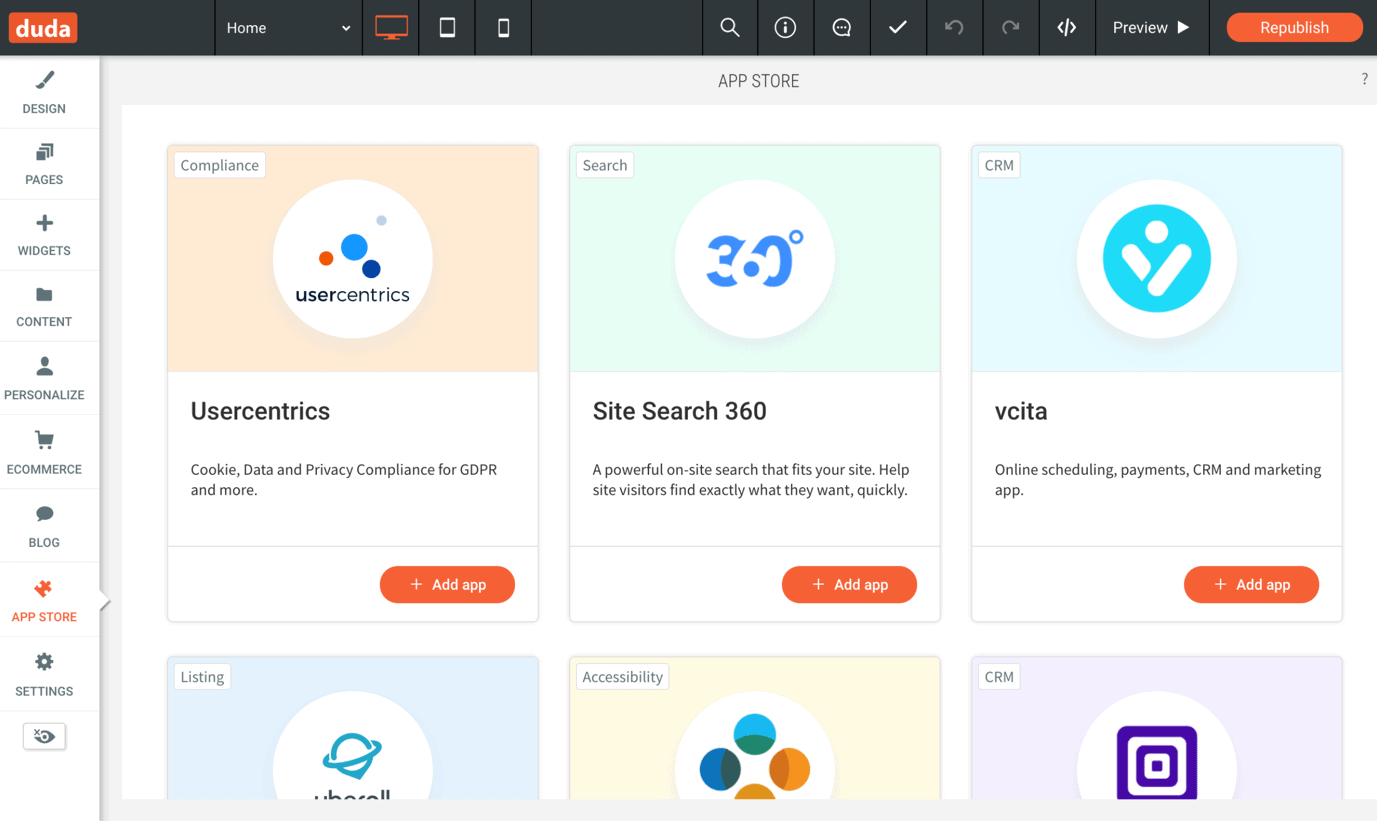Click the Uberall planet logo

coord(353,745)
